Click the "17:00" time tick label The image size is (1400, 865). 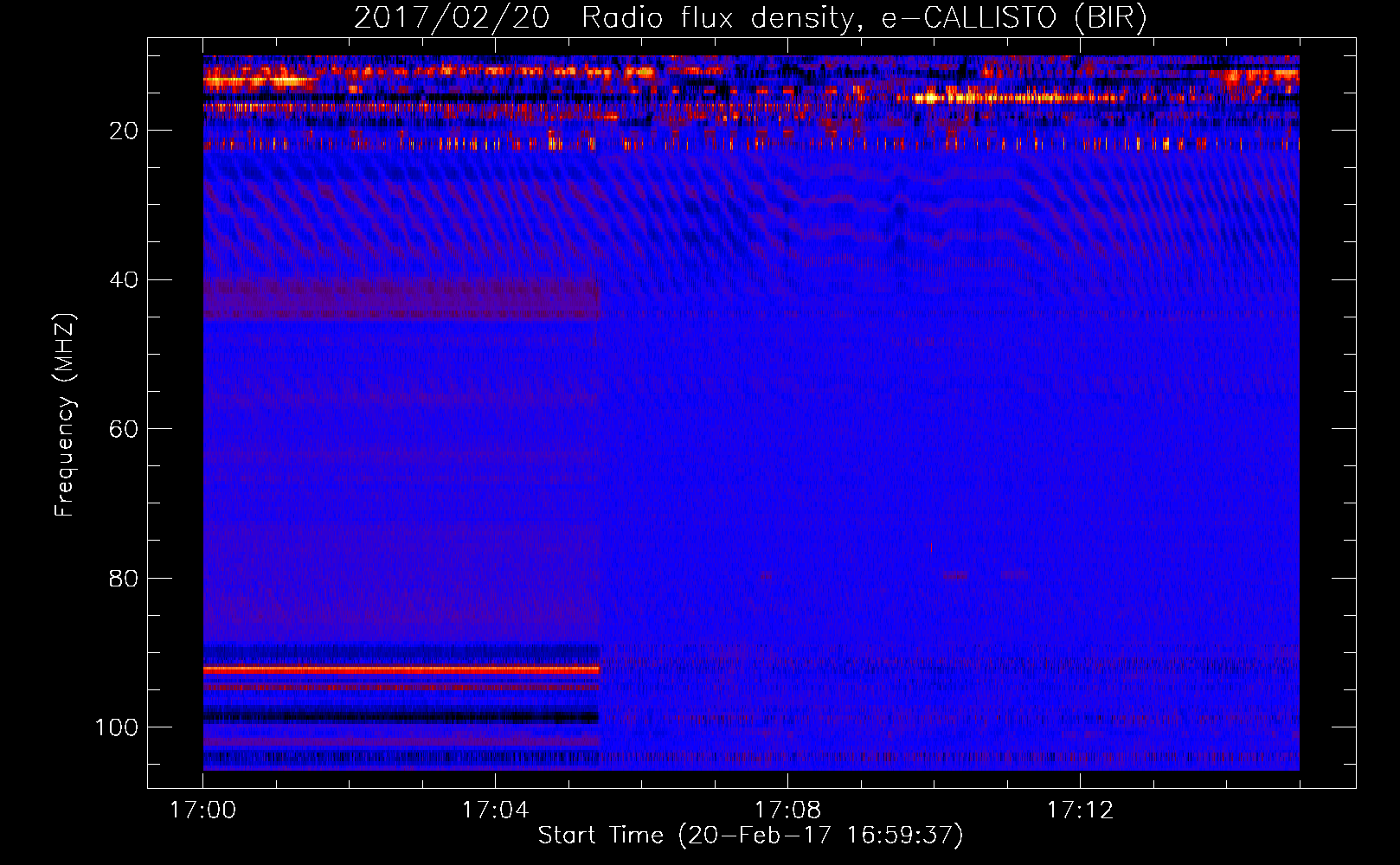pos(202,811)
